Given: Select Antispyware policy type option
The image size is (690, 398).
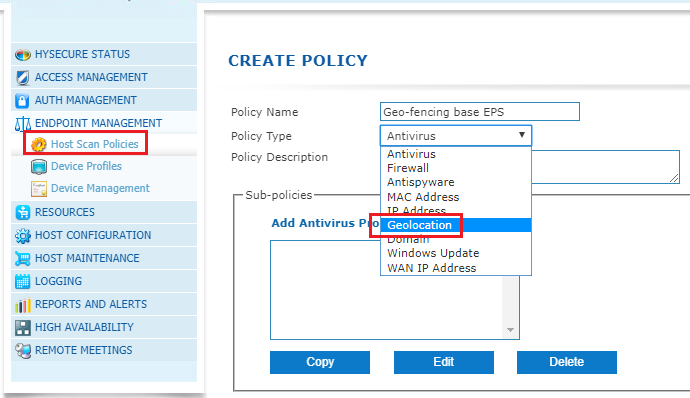Looking at the screenshot, I should point(456,182).
